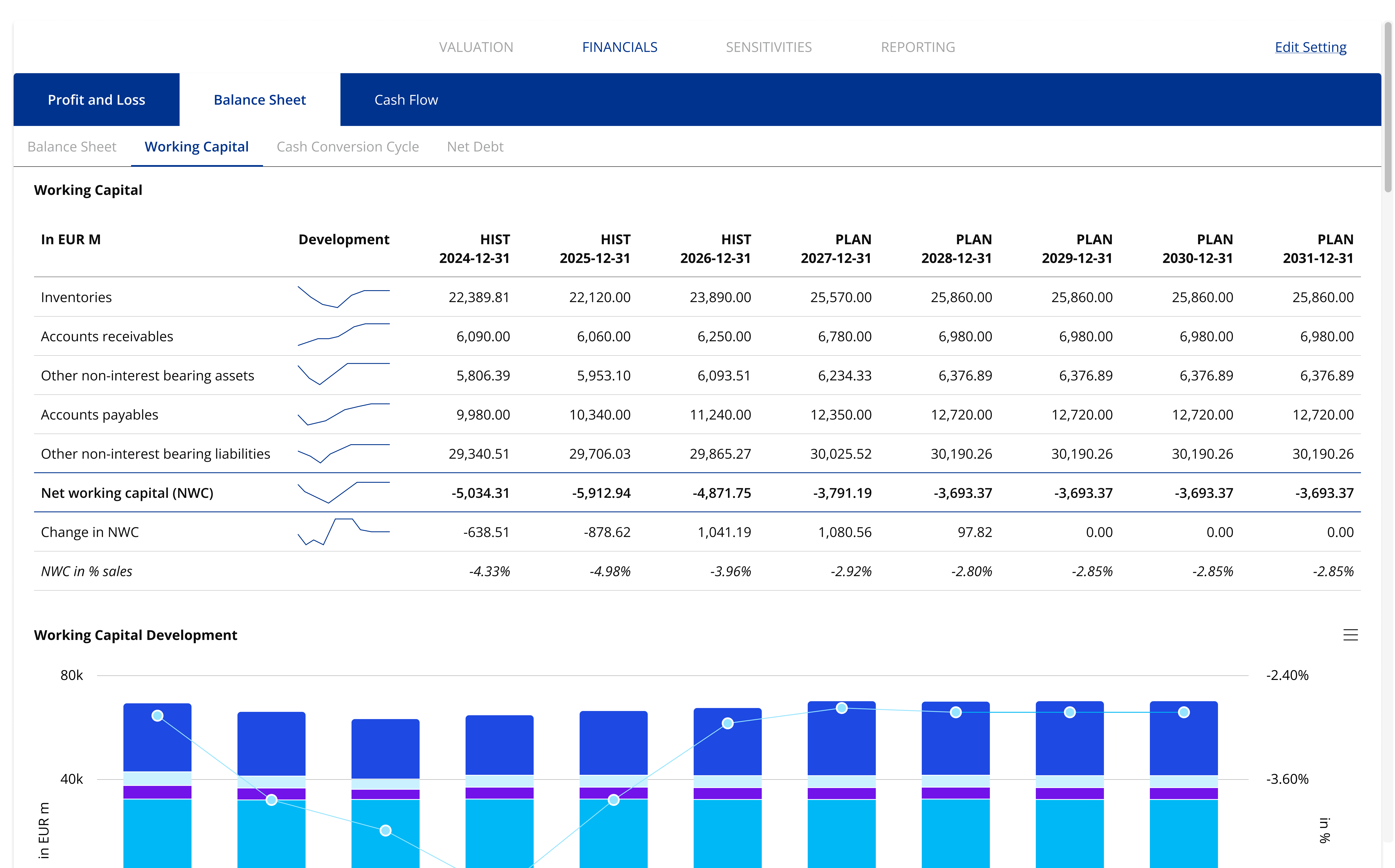
Task: Select the NWC in % sales label
Action: [87, 571]
